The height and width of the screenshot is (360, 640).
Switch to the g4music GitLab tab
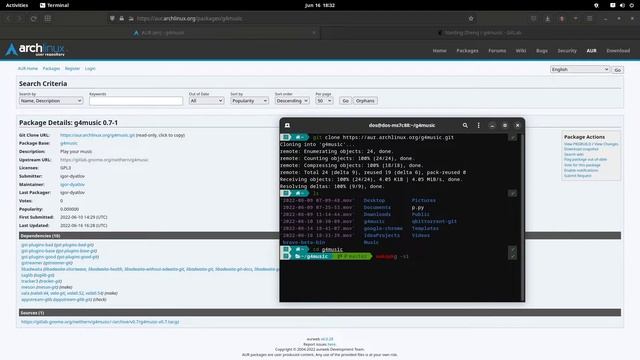pyautogui.click(x=480, y=33)
